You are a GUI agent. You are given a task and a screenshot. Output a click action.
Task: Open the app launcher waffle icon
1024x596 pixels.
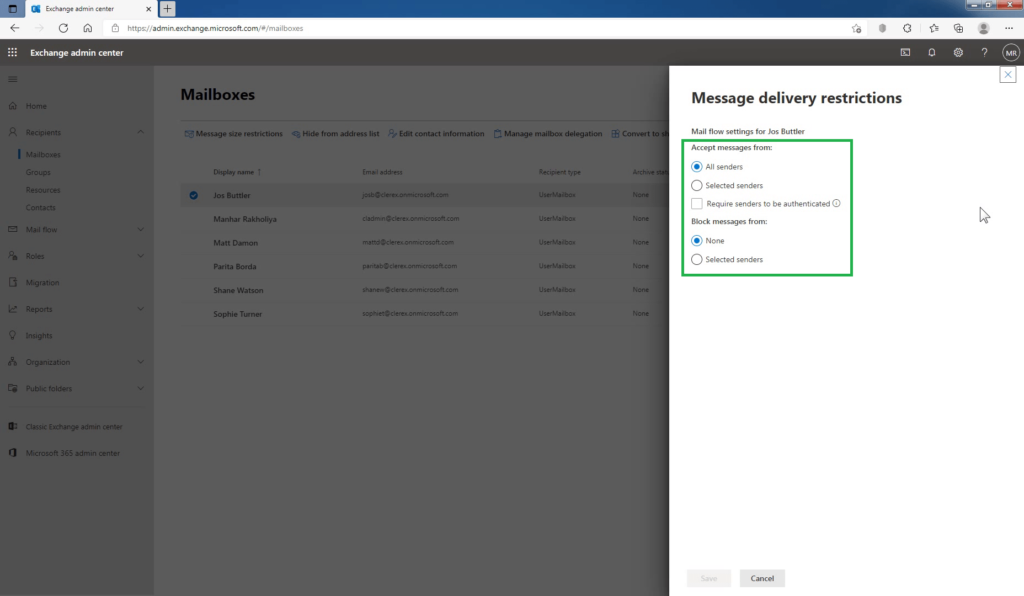12,52
